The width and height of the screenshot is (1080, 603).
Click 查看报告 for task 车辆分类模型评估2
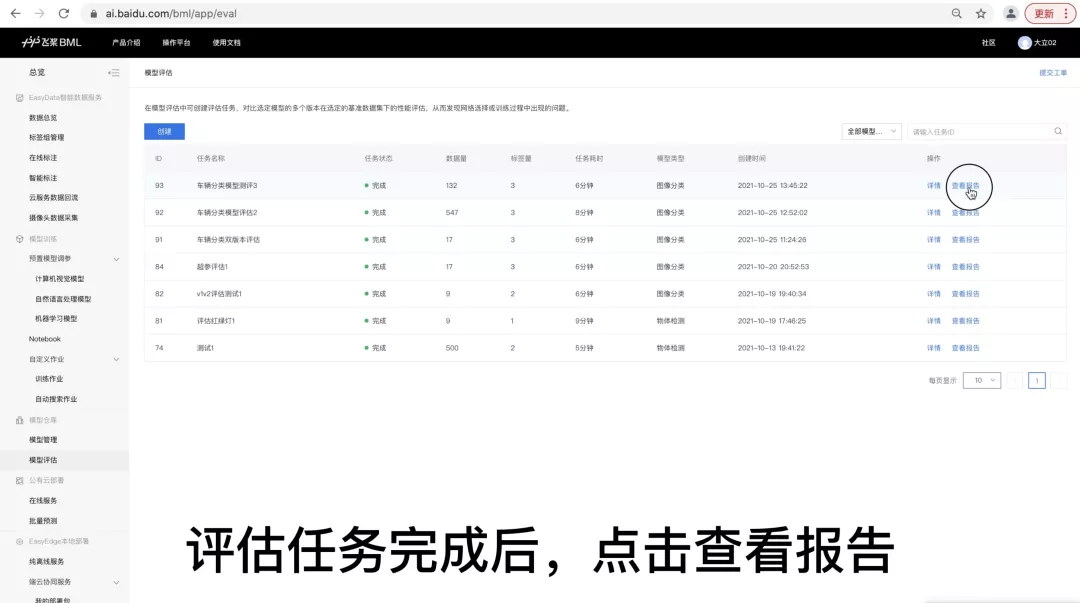(x=965, y=212)
